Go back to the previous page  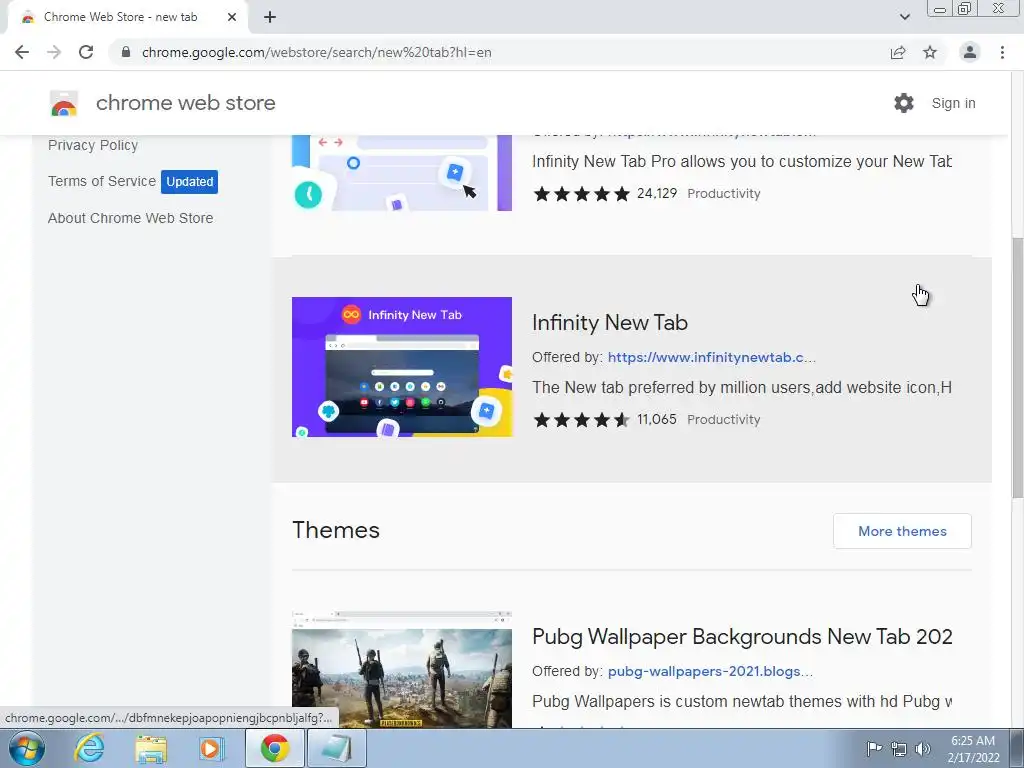coord(22,52)
